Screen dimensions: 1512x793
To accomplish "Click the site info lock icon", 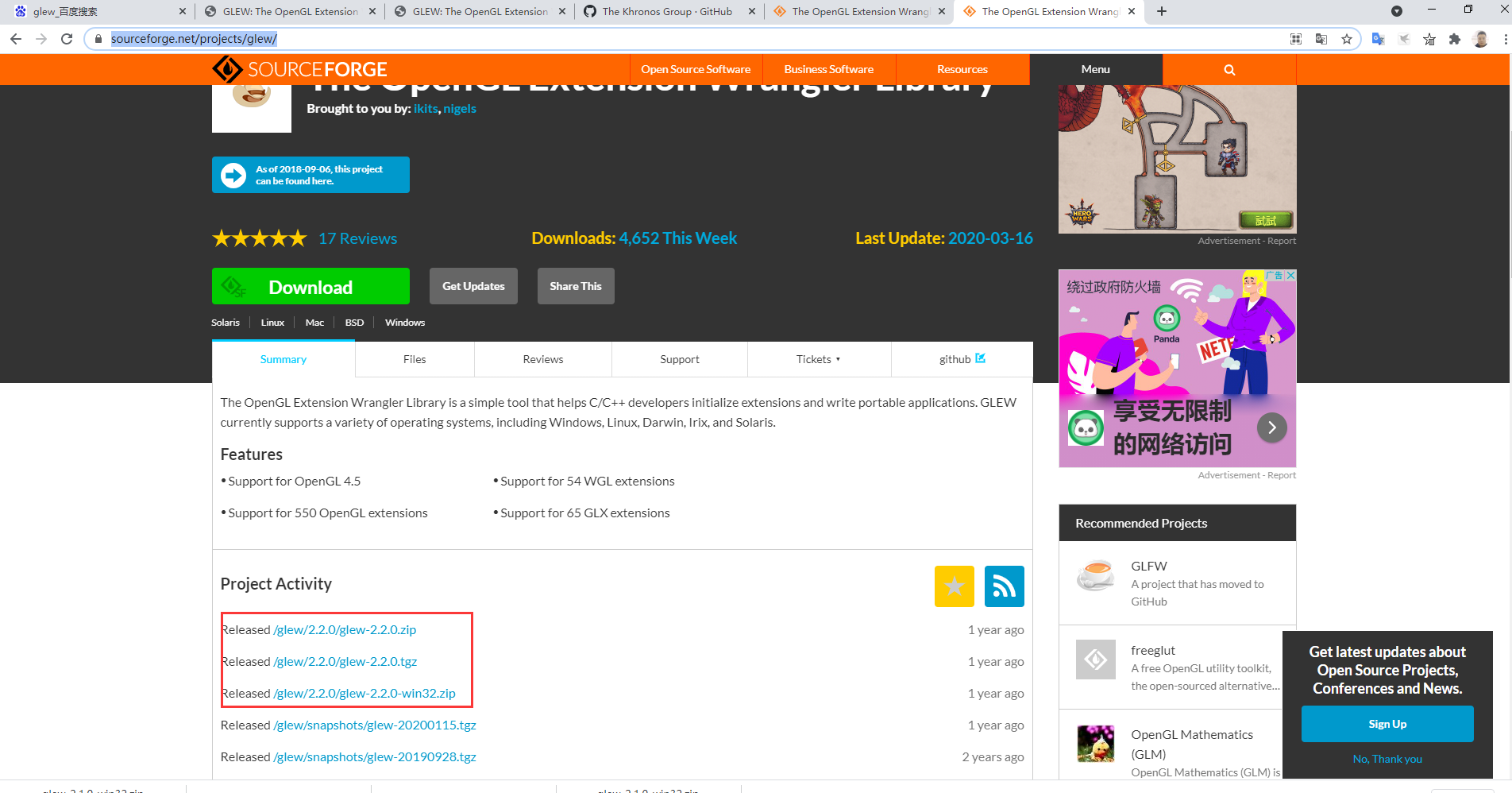I will [98, 39].
